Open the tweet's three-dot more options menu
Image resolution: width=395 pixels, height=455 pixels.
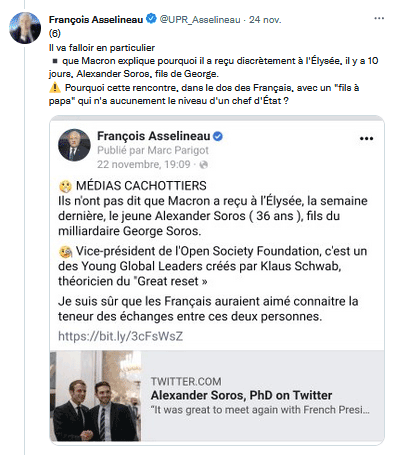(379, 18)
